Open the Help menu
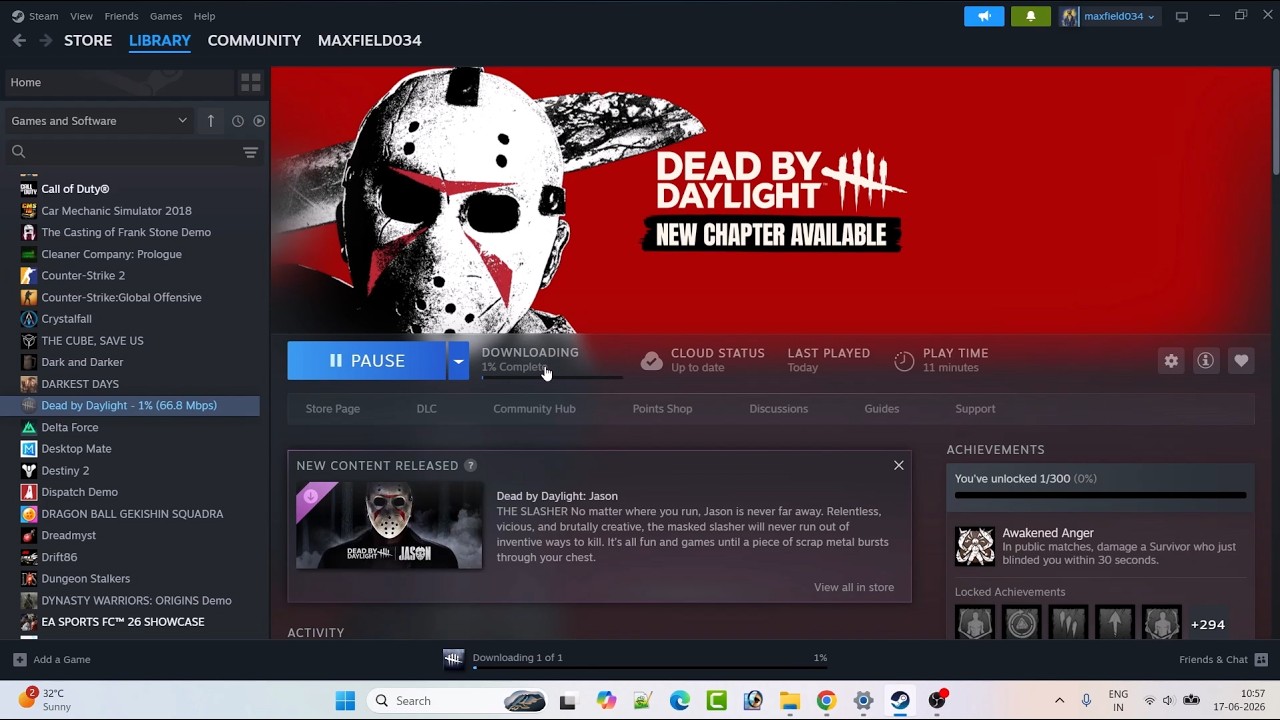1280x720 pixels. click(x=204, y=16)
